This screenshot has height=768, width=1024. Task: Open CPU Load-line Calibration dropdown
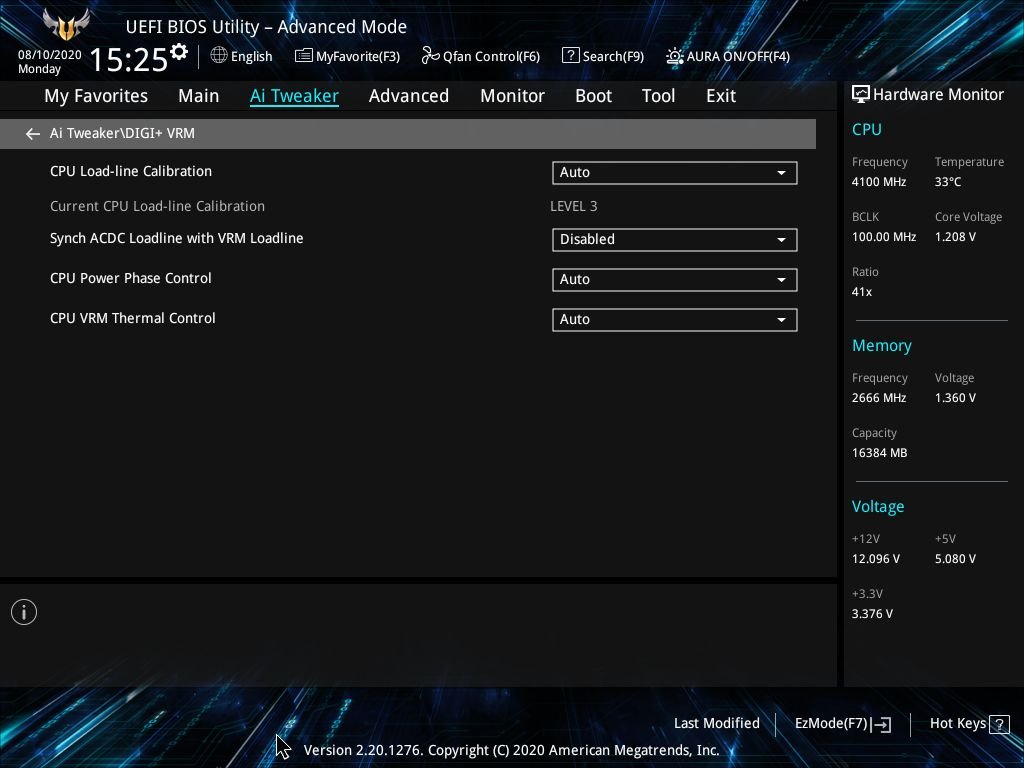(675, 173)
